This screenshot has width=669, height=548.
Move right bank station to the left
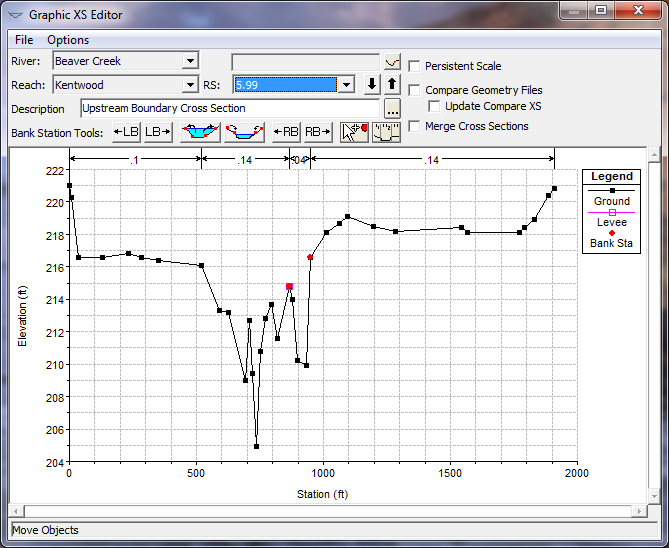coord(286,132)
